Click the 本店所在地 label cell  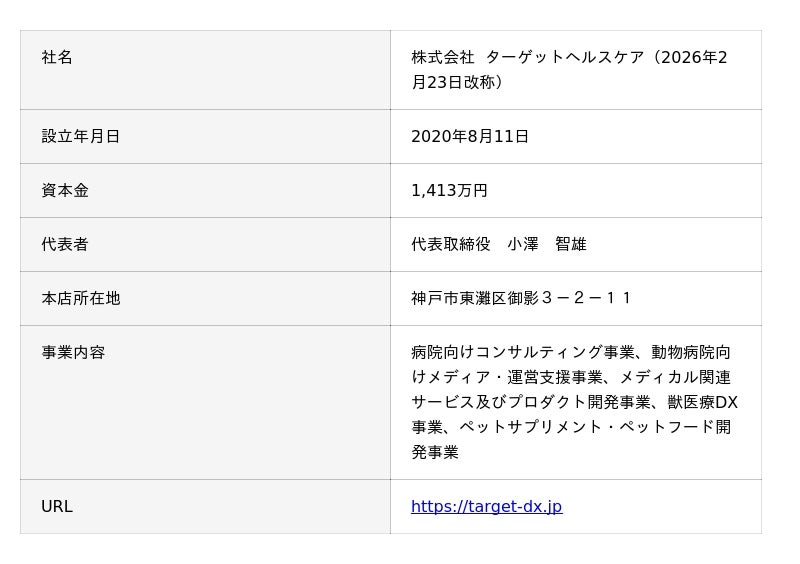(x=80, y=298)
